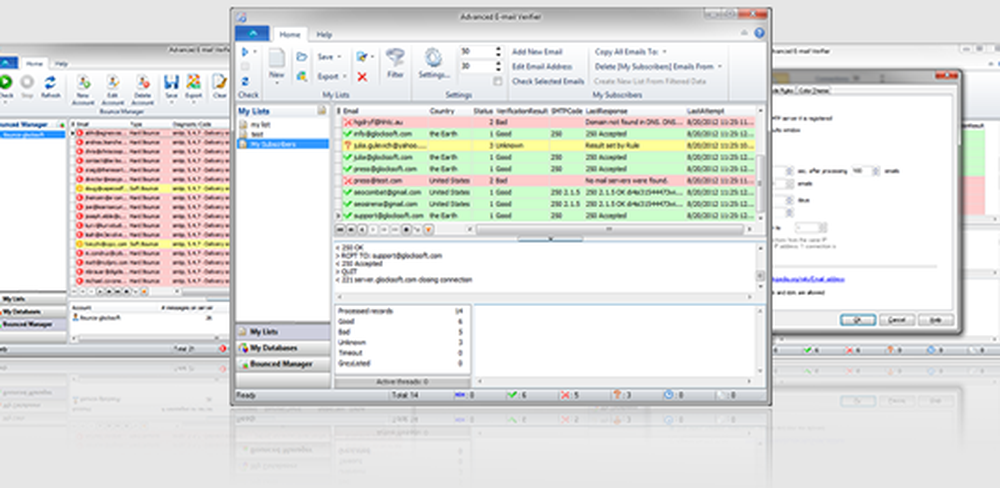Image resolution: width=1000 pixels, height=488 pixels.
Task: Click the blue clock count in status bar
Action: 672,396
